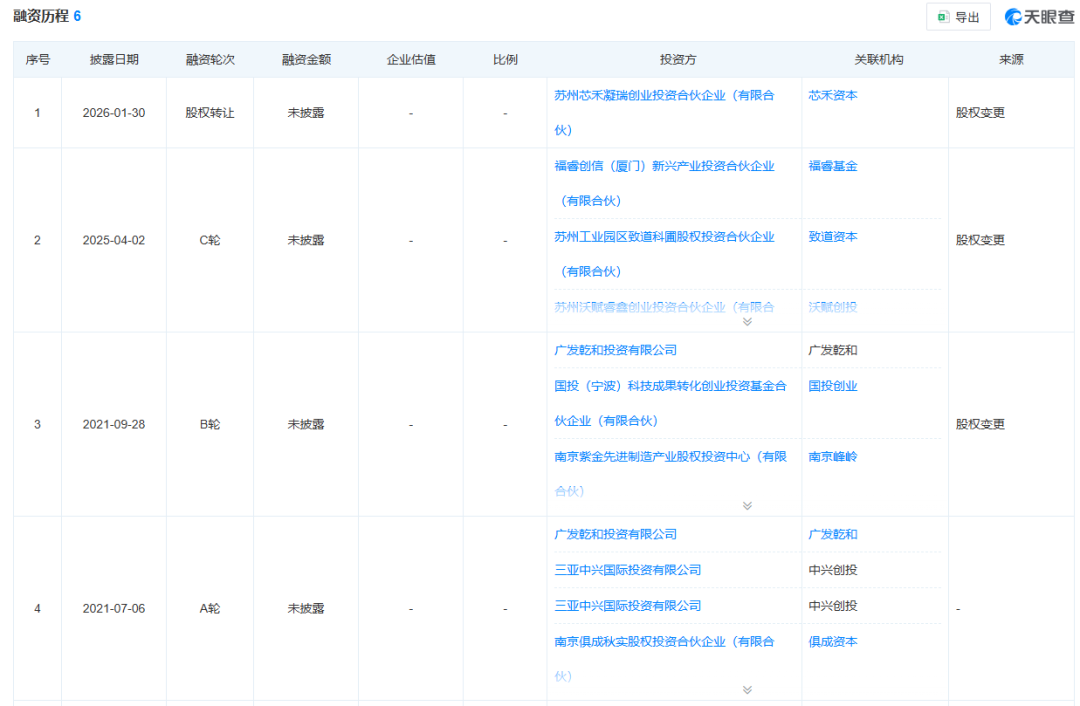Screen dimensions: 1080x706
Task: Click the 股权转让 round cell
Action: pos(210,112)
